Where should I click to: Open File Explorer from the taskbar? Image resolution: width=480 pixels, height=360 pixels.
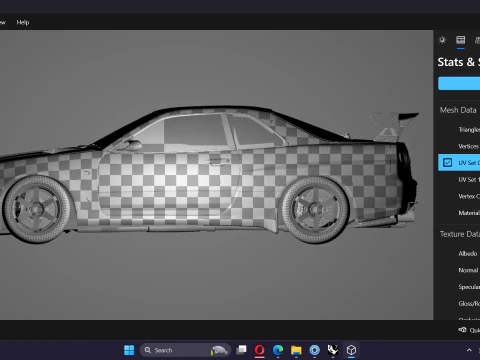click(x=296, y=350)
